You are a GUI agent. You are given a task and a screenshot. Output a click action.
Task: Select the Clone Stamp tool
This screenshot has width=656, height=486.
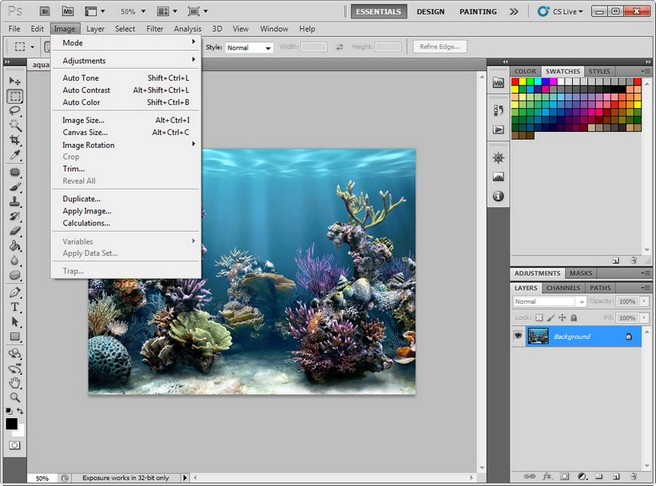tap(15, 202)
